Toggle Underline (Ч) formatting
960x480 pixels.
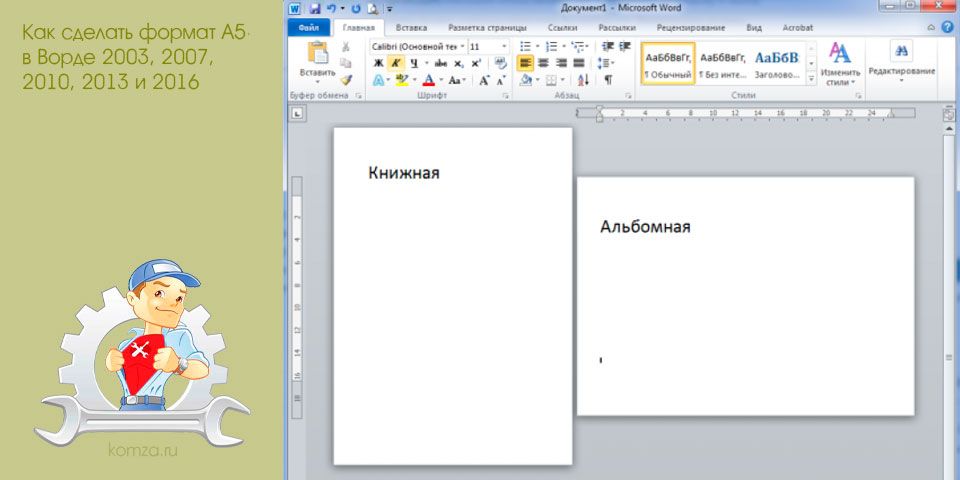[x=413, y=63]
